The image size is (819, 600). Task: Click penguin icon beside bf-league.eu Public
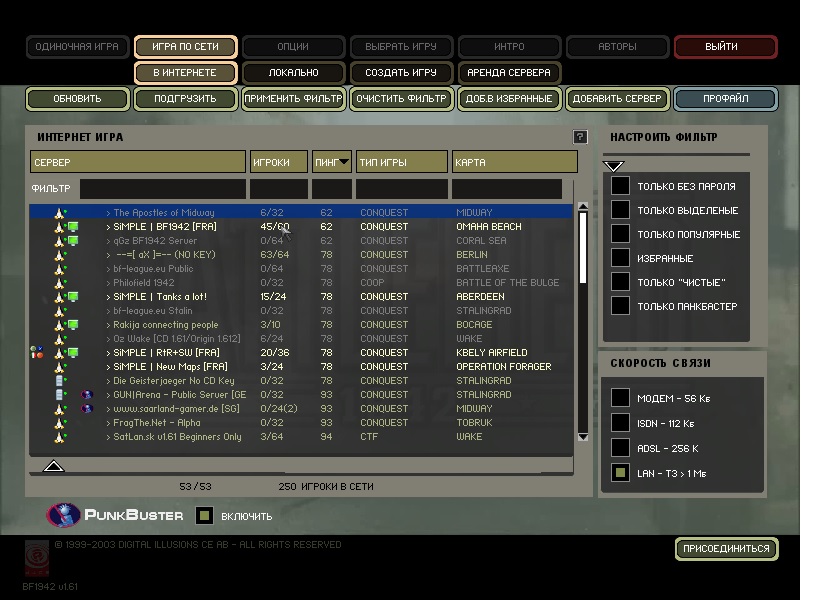(60, 269)
